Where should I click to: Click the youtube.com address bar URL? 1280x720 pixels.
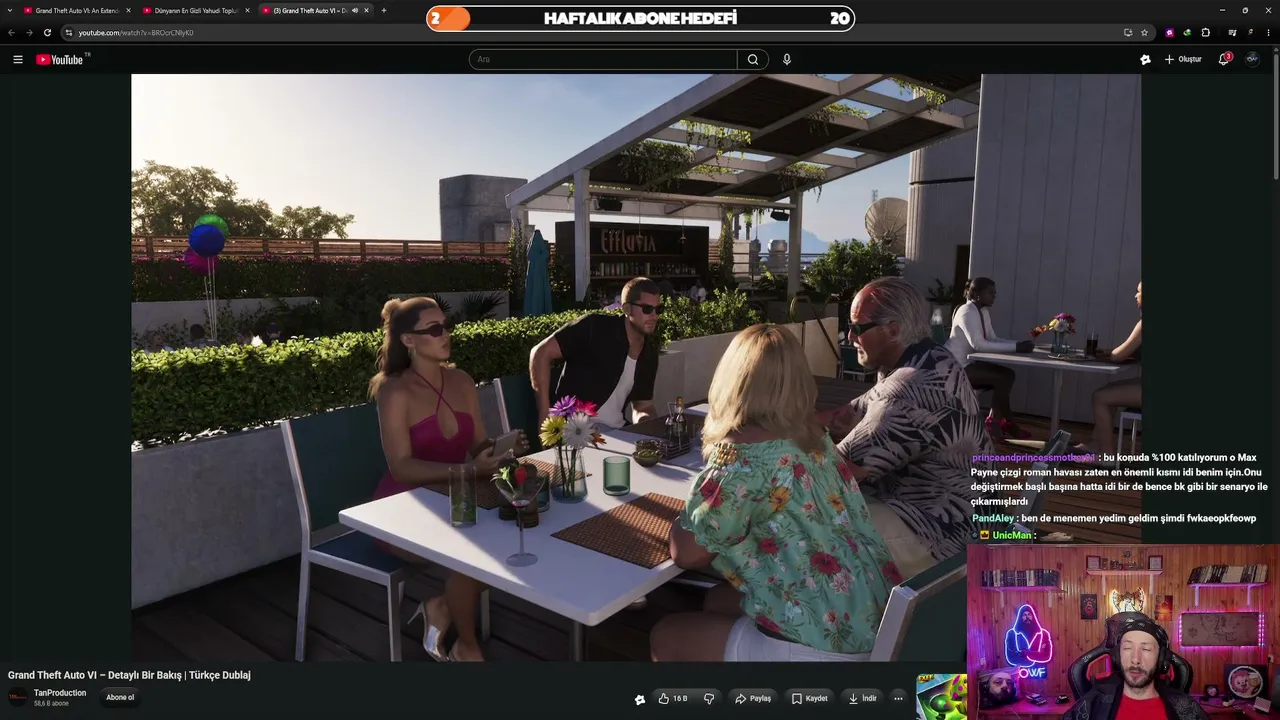tap(136, 32)
